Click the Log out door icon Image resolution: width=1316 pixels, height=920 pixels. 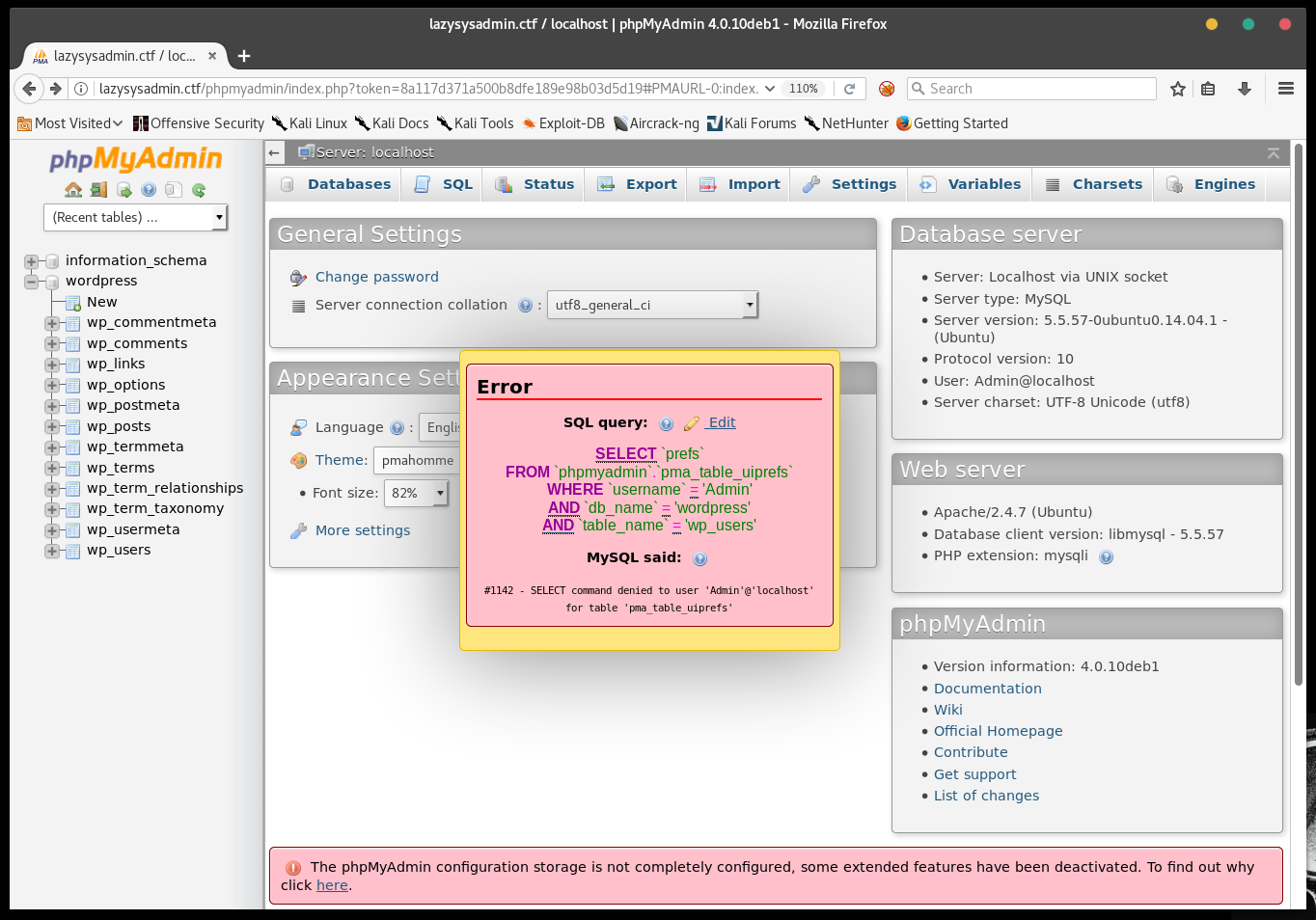[98, 190]
